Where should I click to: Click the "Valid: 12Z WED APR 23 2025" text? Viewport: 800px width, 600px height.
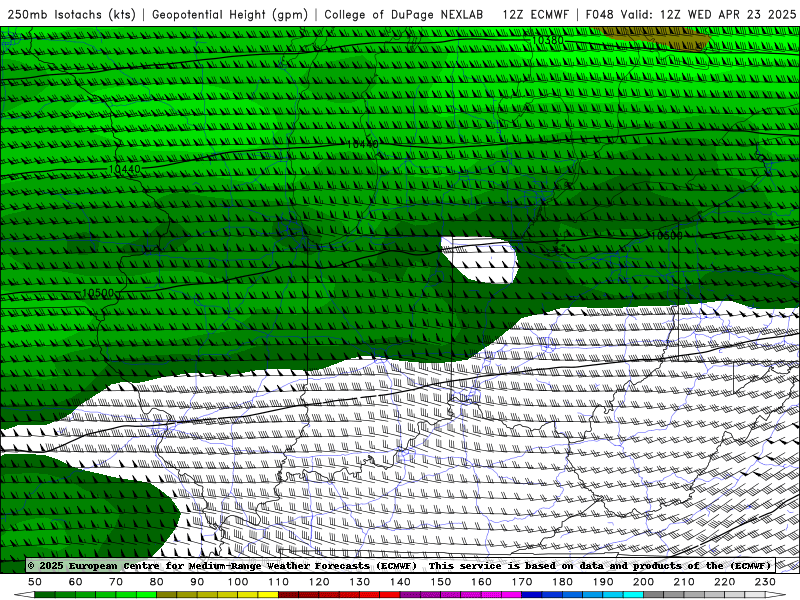pos(708,15)
